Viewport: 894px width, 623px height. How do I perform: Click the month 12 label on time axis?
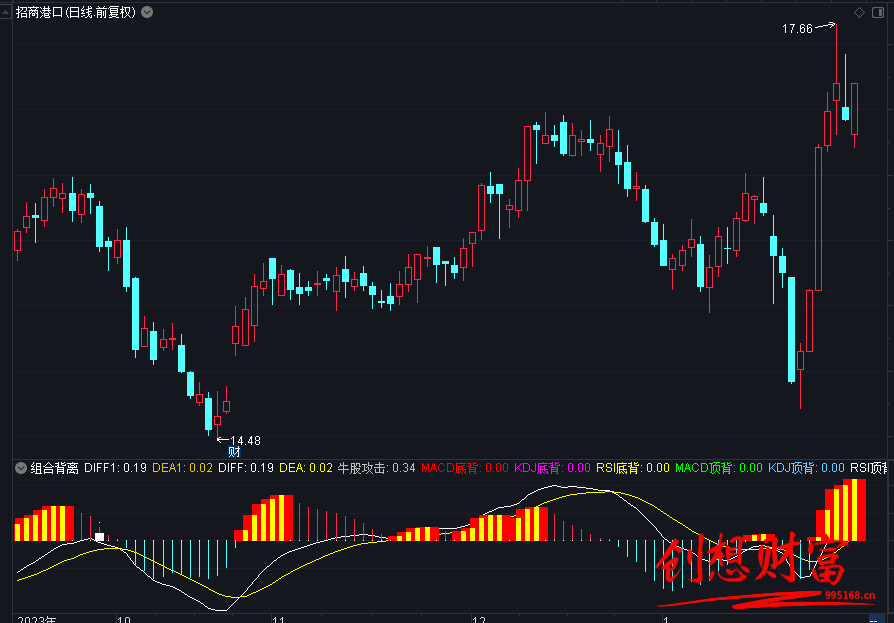[x=479, y=619]
